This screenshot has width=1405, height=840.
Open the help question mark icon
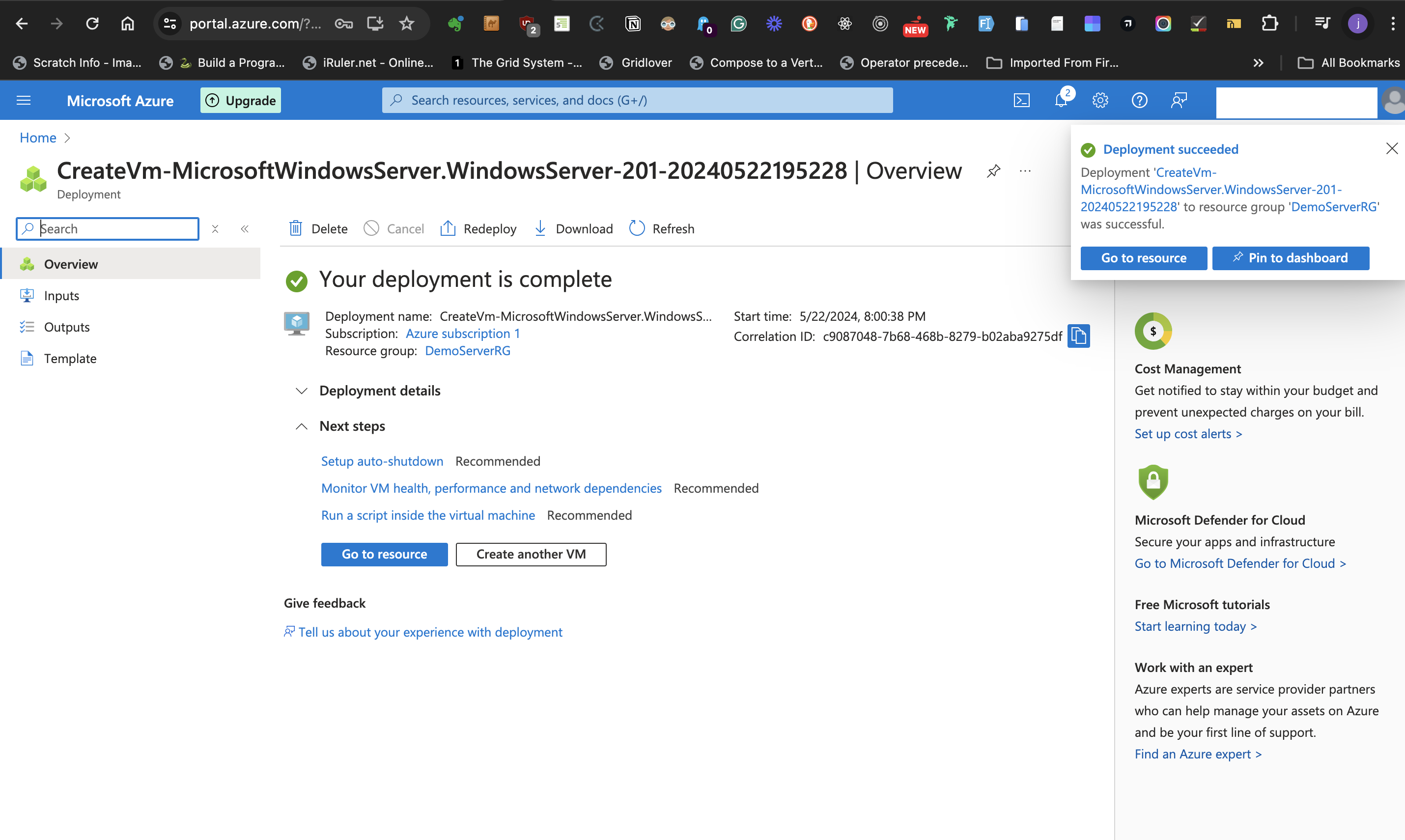click(x=1139, y=100)
